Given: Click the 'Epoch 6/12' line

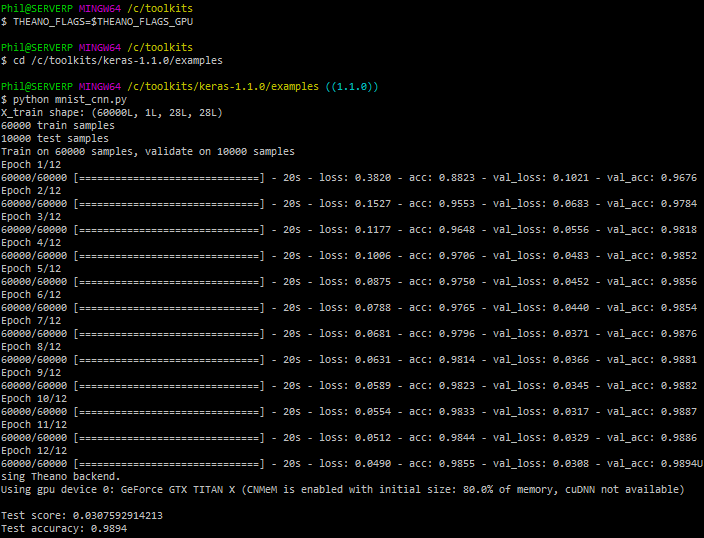Looking at the screenshot, I should point(31,295).
